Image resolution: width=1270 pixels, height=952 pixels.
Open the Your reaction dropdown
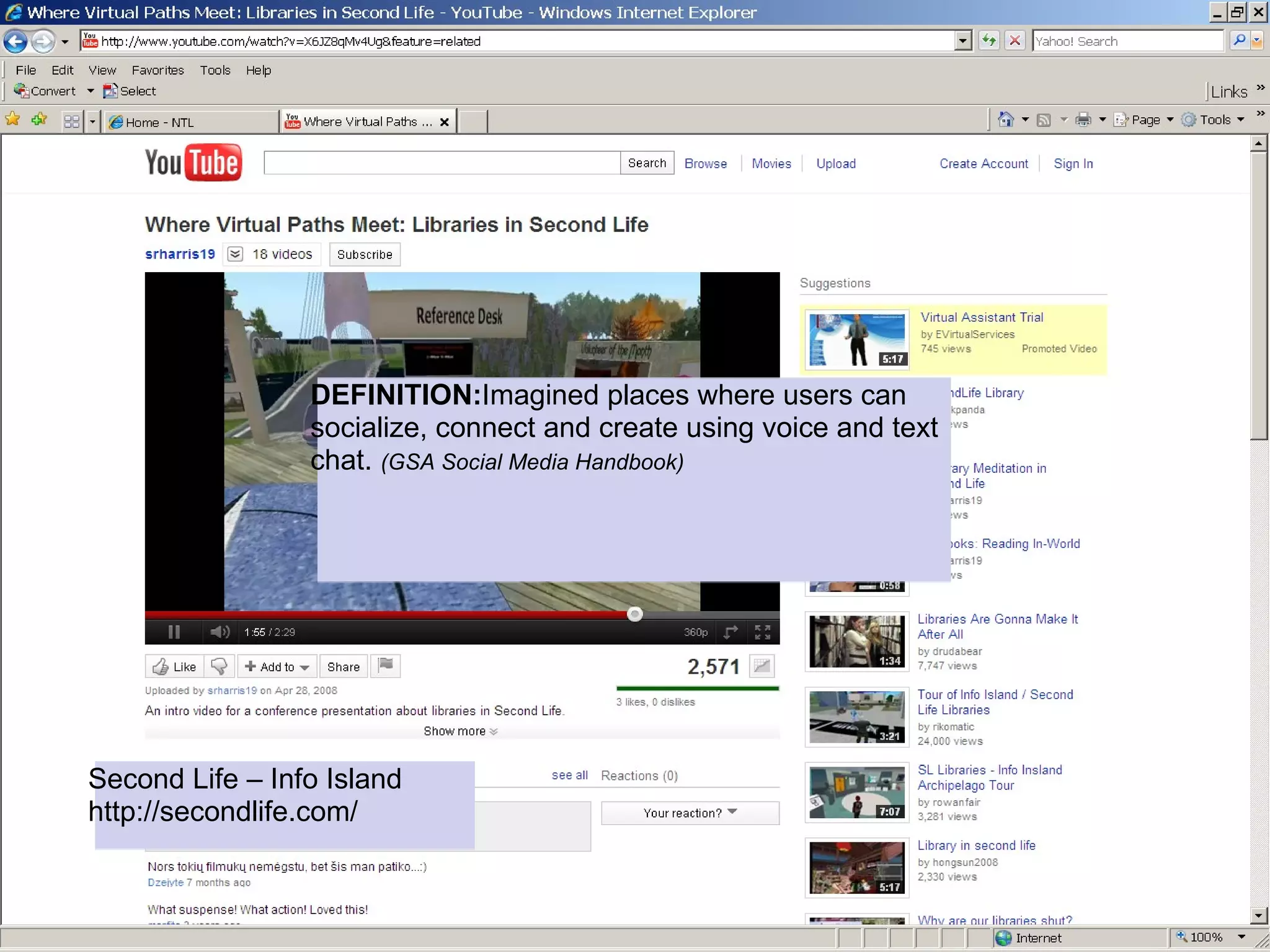coord(690,813)
